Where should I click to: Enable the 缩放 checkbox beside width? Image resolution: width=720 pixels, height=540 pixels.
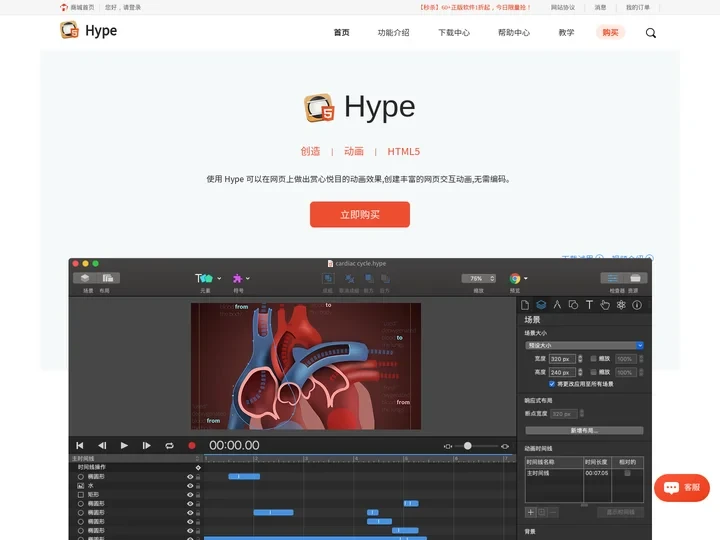pos(593,359)
